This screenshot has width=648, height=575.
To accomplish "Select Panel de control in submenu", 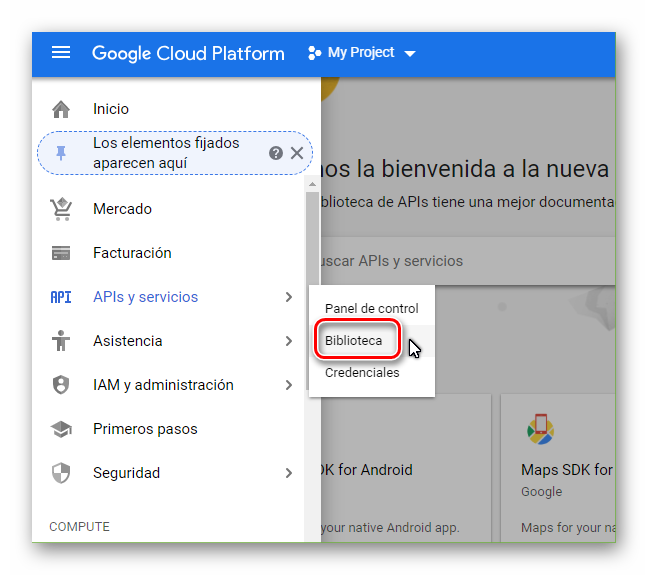I will [372, 308].
